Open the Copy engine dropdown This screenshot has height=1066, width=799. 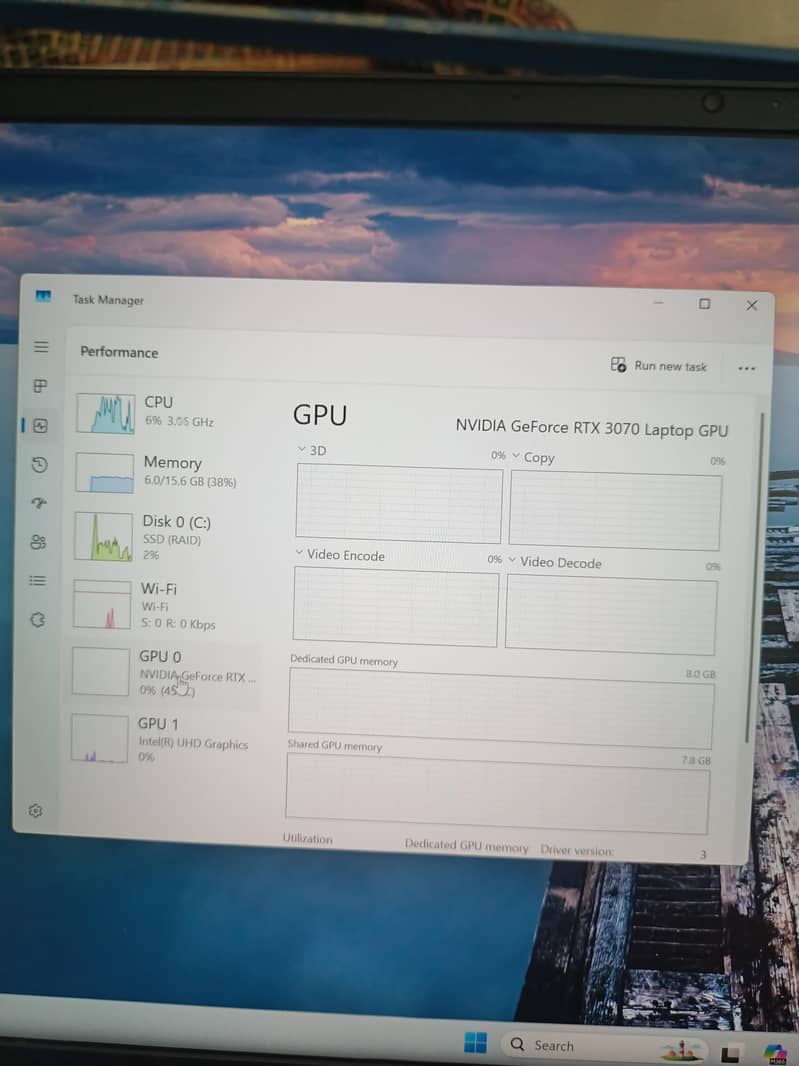534,458
